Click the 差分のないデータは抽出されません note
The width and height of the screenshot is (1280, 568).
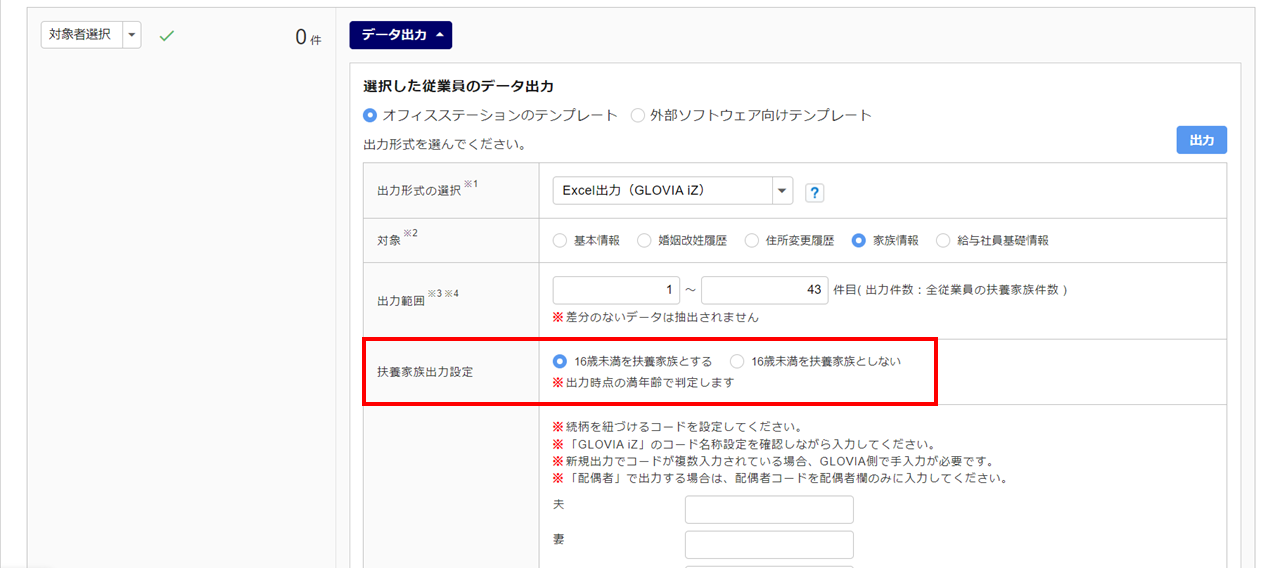click(x=656, y=317)
